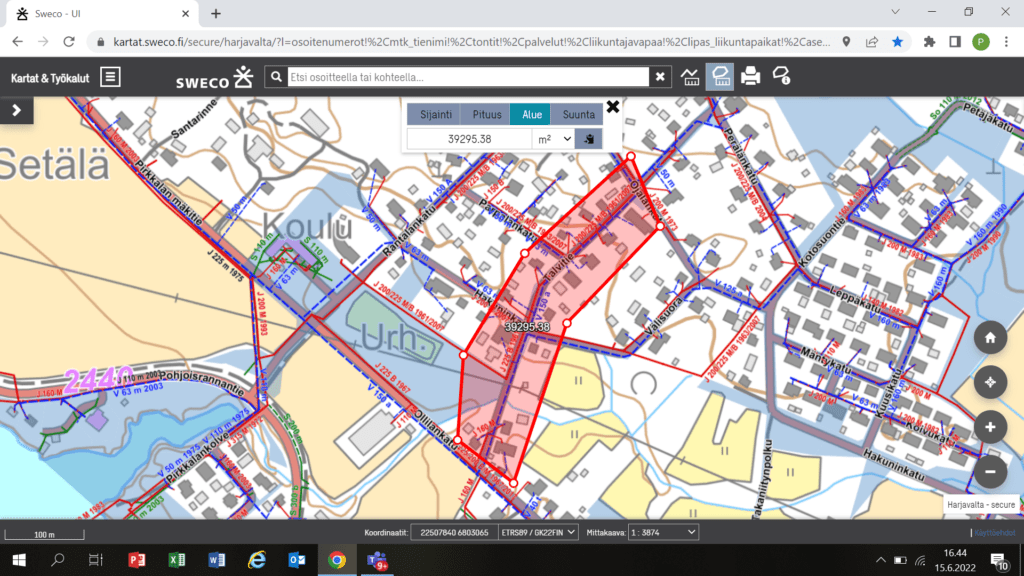
Task: Click the 39295.38 label on the polygon
Action: click(x=527, y=327)
